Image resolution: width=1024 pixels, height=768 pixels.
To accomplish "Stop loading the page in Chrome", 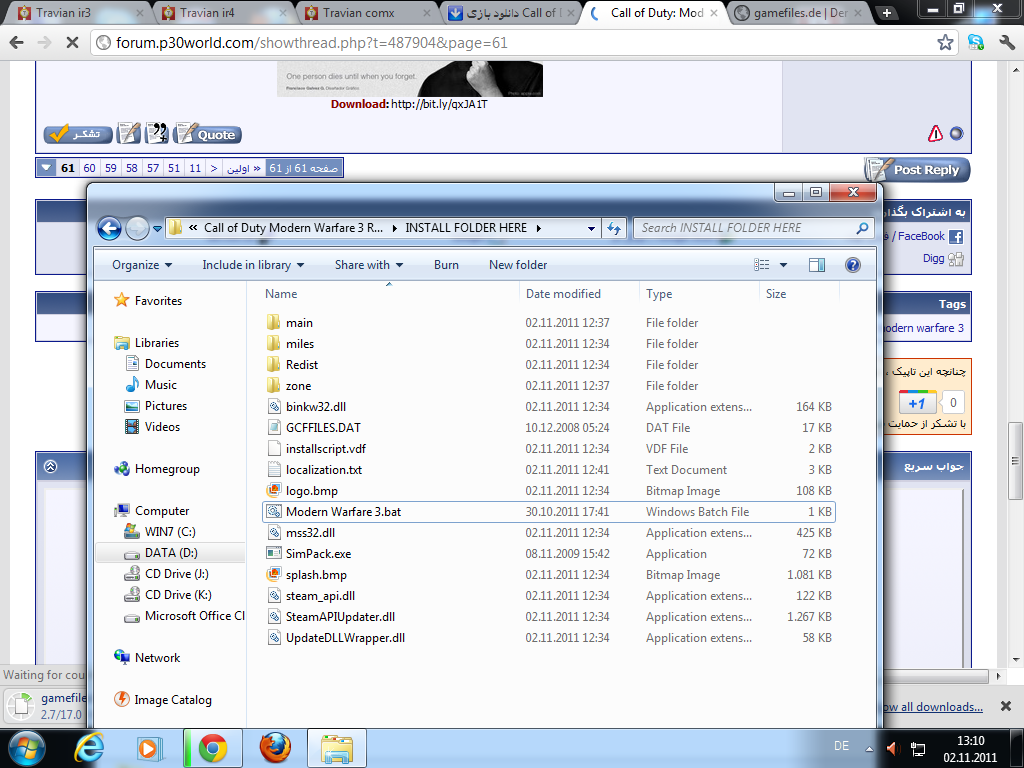I will click(72, 42).
